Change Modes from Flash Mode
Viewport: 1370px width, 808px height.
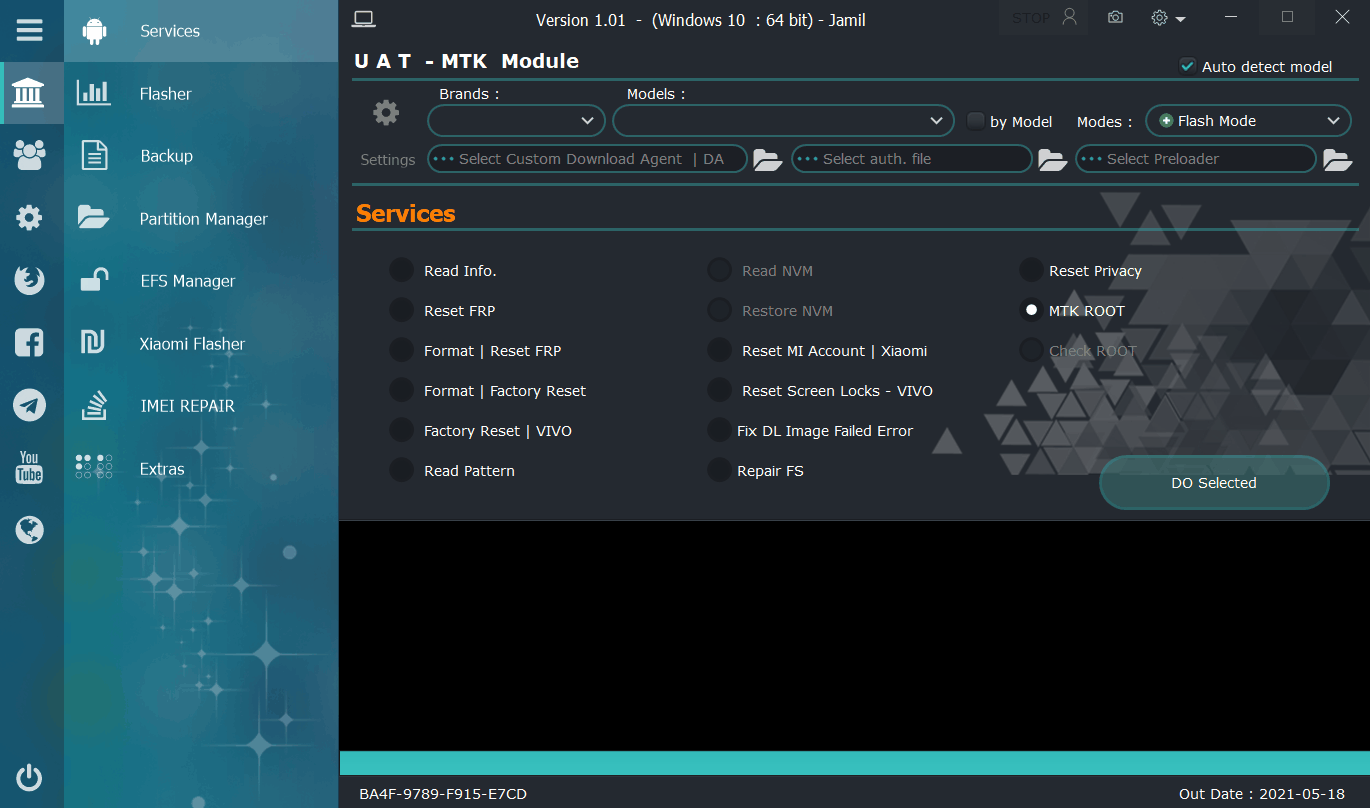[x=1248, y=120]
